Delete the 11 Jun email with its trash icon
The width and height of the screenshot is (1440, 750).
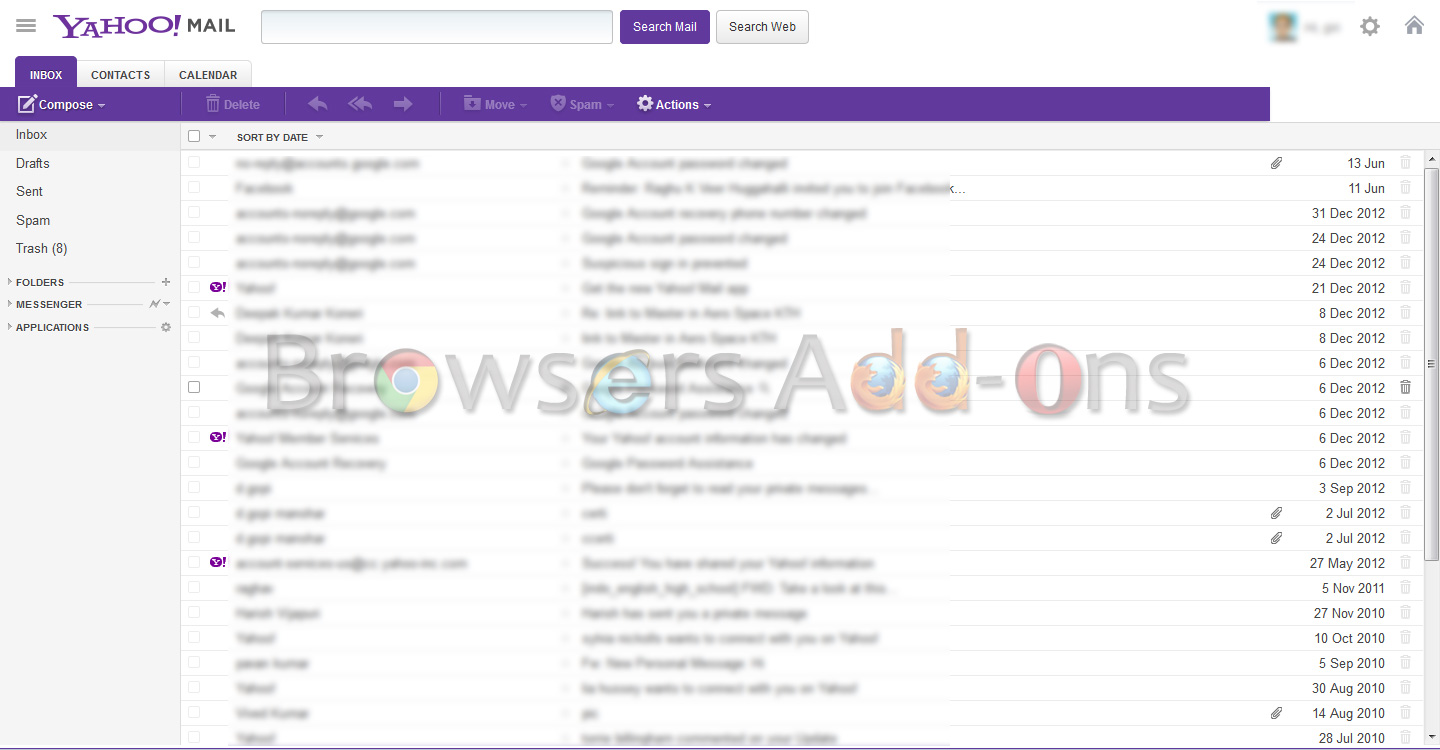tap(1406, 187)
